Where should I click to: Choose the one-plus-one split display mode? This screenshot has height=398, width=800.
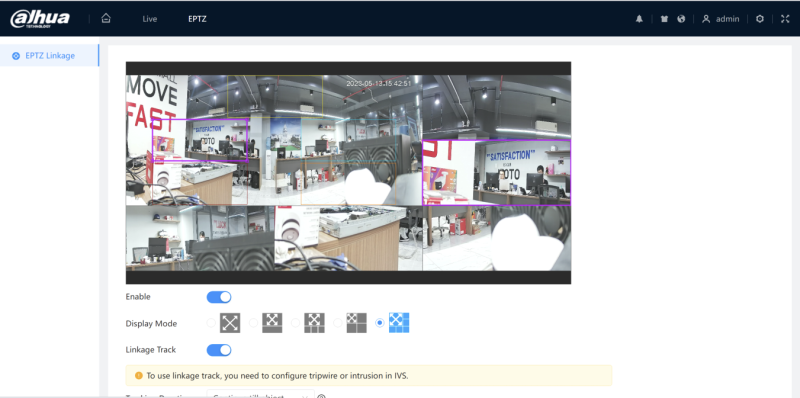point(272,323)
